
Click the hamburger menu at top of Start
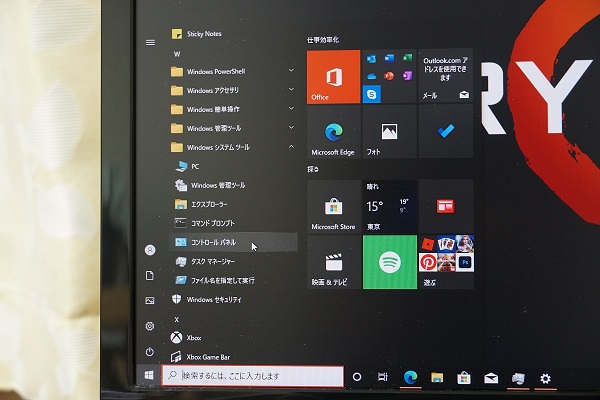pos(150,42)
